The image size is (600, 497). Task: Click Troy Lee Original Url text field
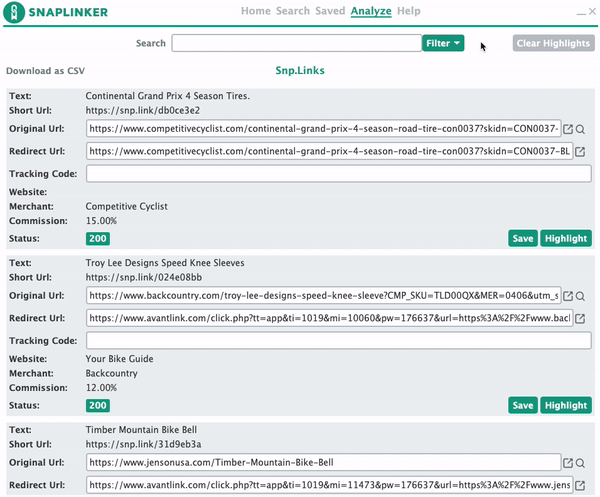[324, 295]
